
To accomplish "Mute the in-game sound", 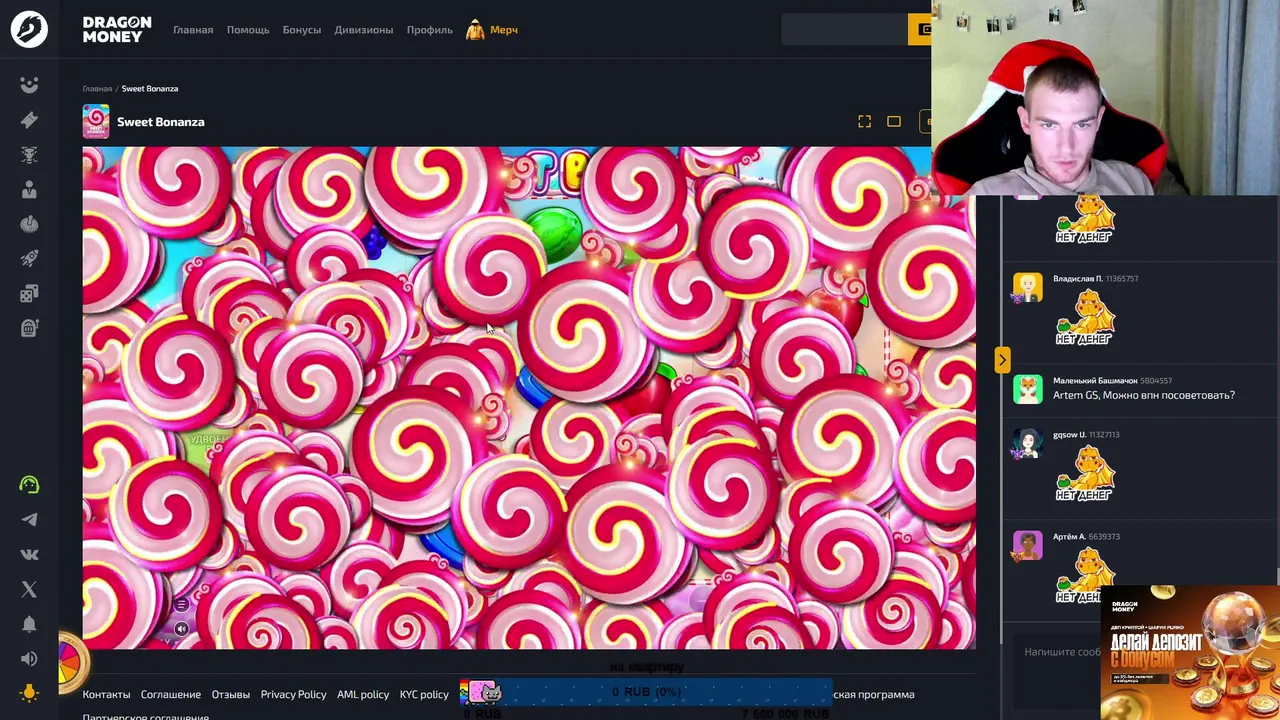I will click(x=181, y=629).
